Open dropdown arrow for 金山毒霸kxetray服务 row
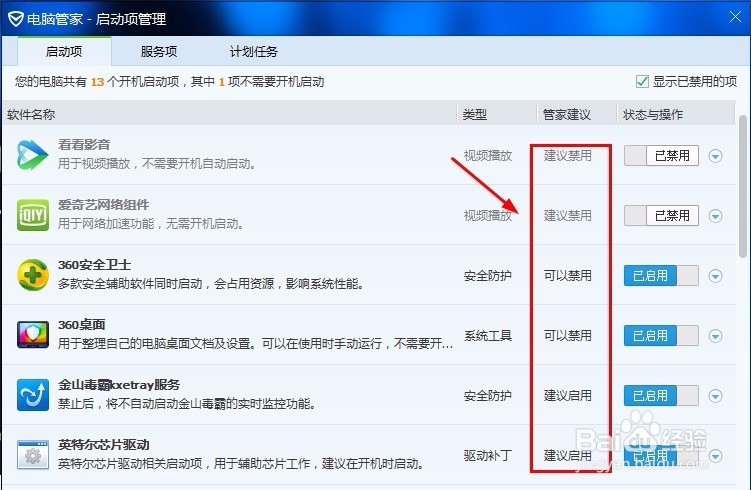The height and width of the screenshot is (490, 751). (x=716, y=396)
